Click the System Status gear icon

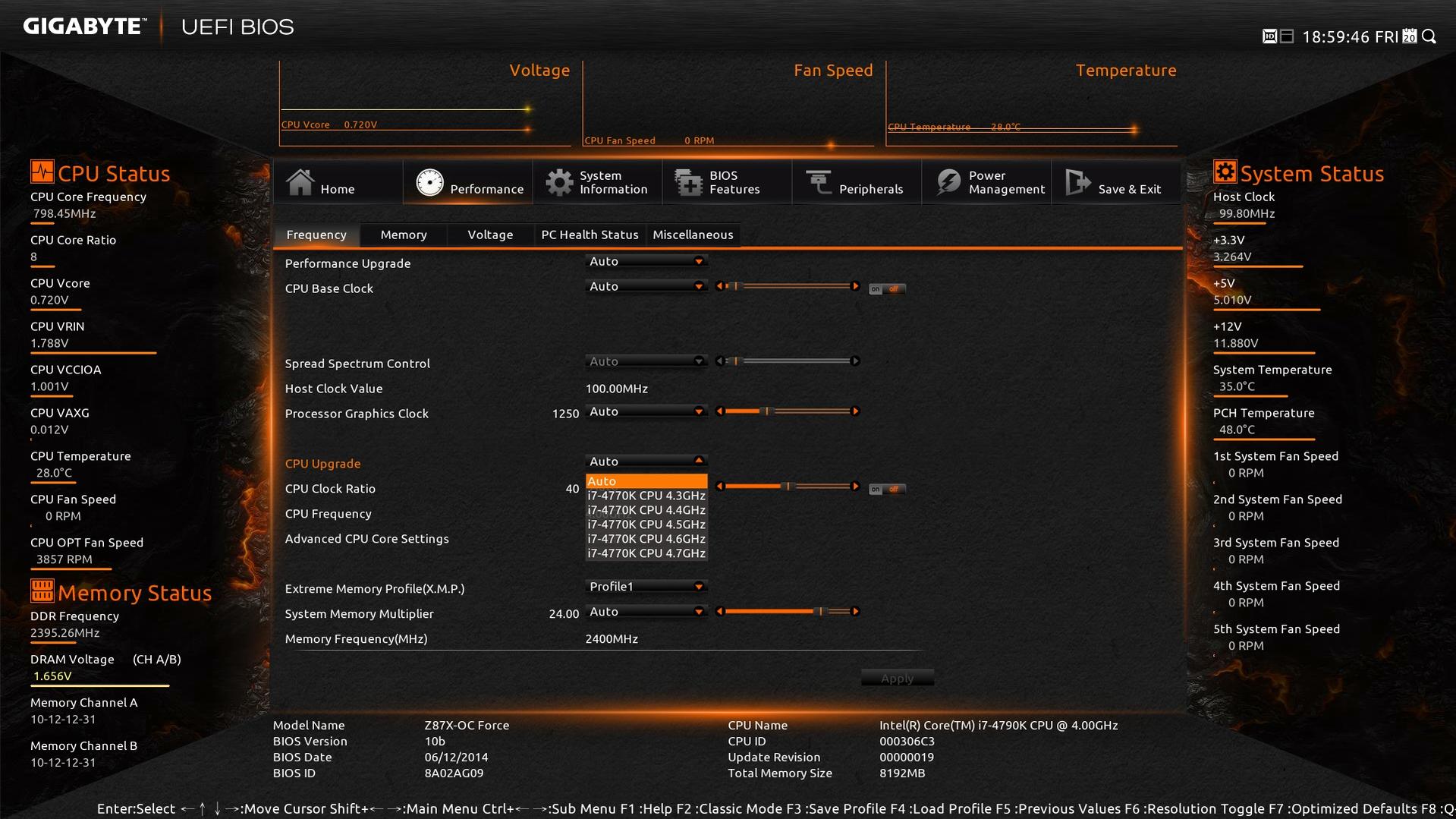(1225, 172)
